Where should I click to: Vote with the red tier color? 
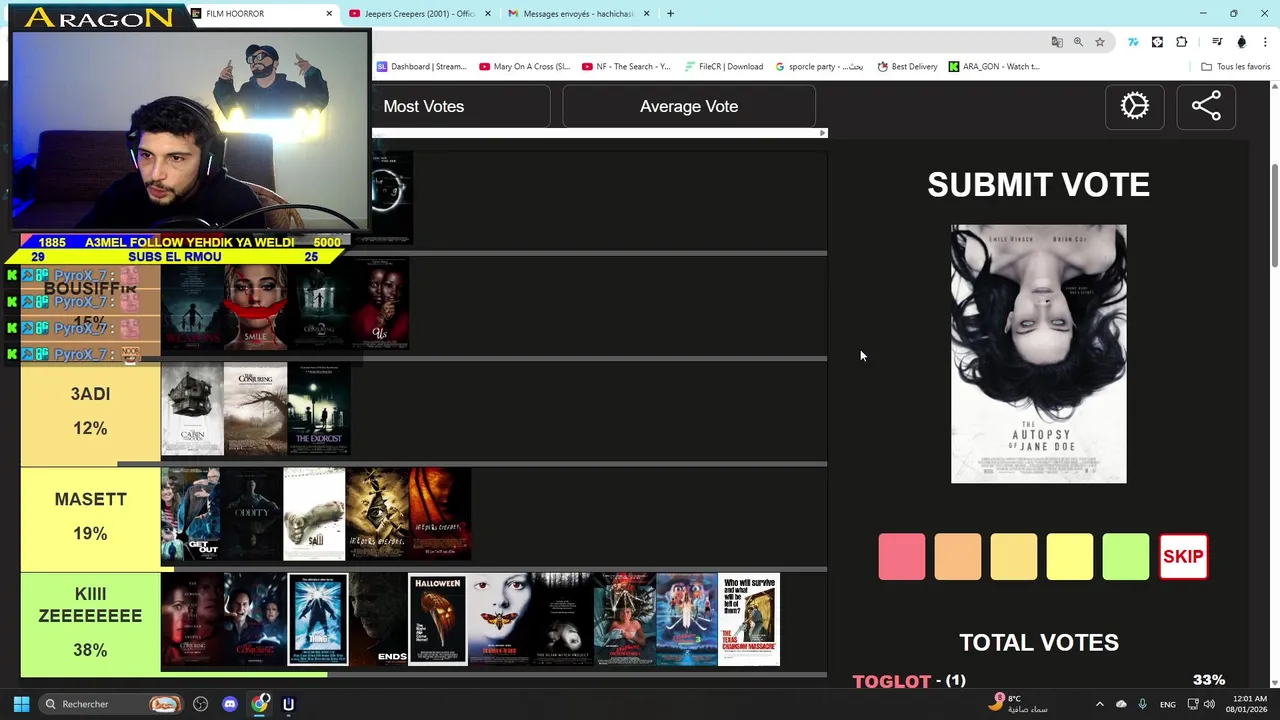coord(902,557)
